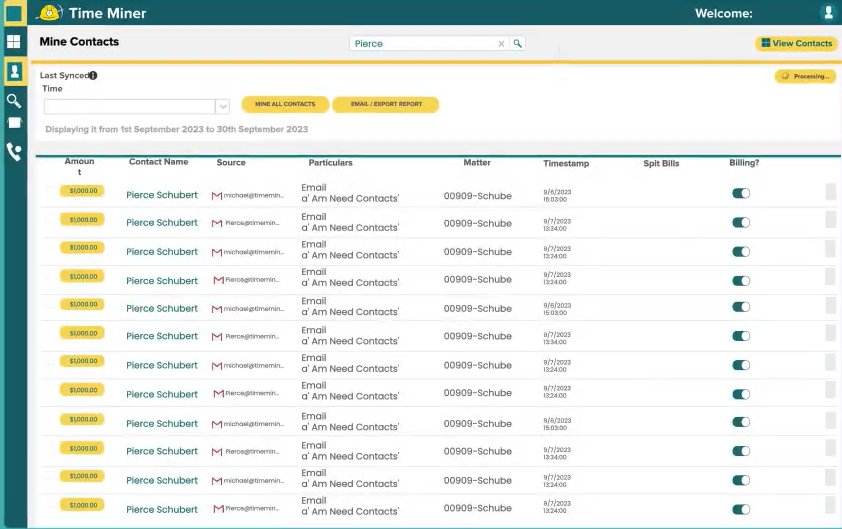
Task: Disable billing toggle in the last row
Action: (741, 509)
